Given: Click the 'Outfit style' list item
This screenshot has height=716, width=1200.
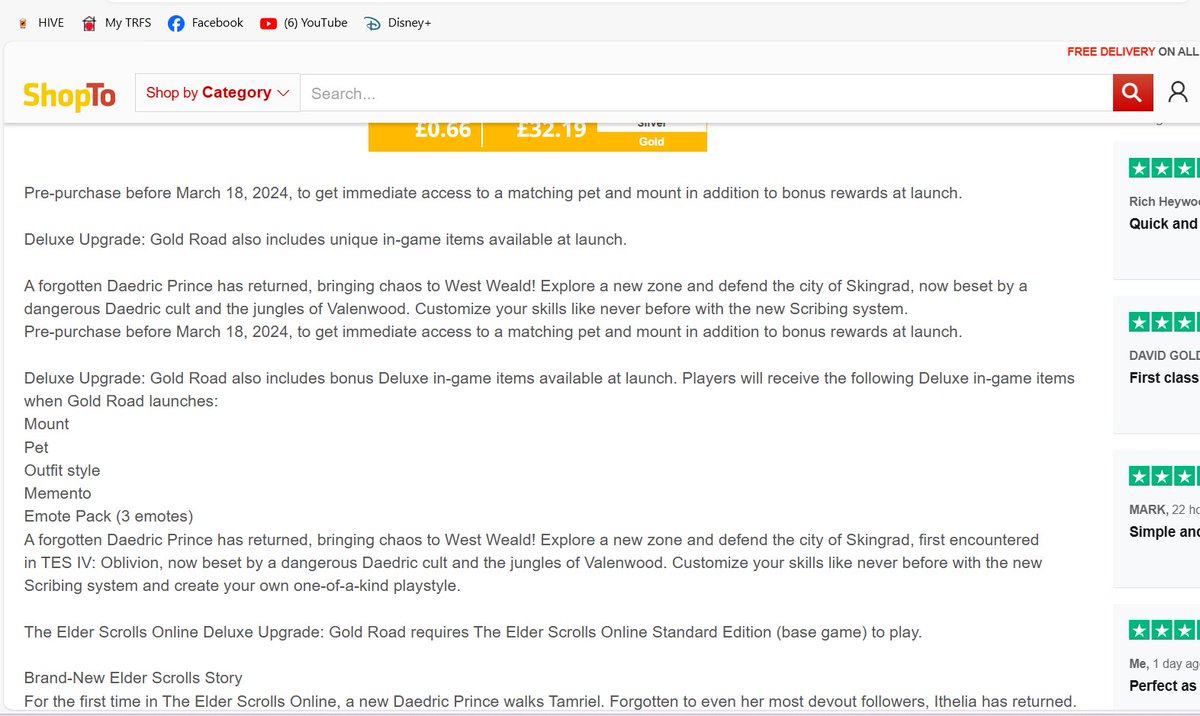Looking at the screenshot, I should pos(62,470).
